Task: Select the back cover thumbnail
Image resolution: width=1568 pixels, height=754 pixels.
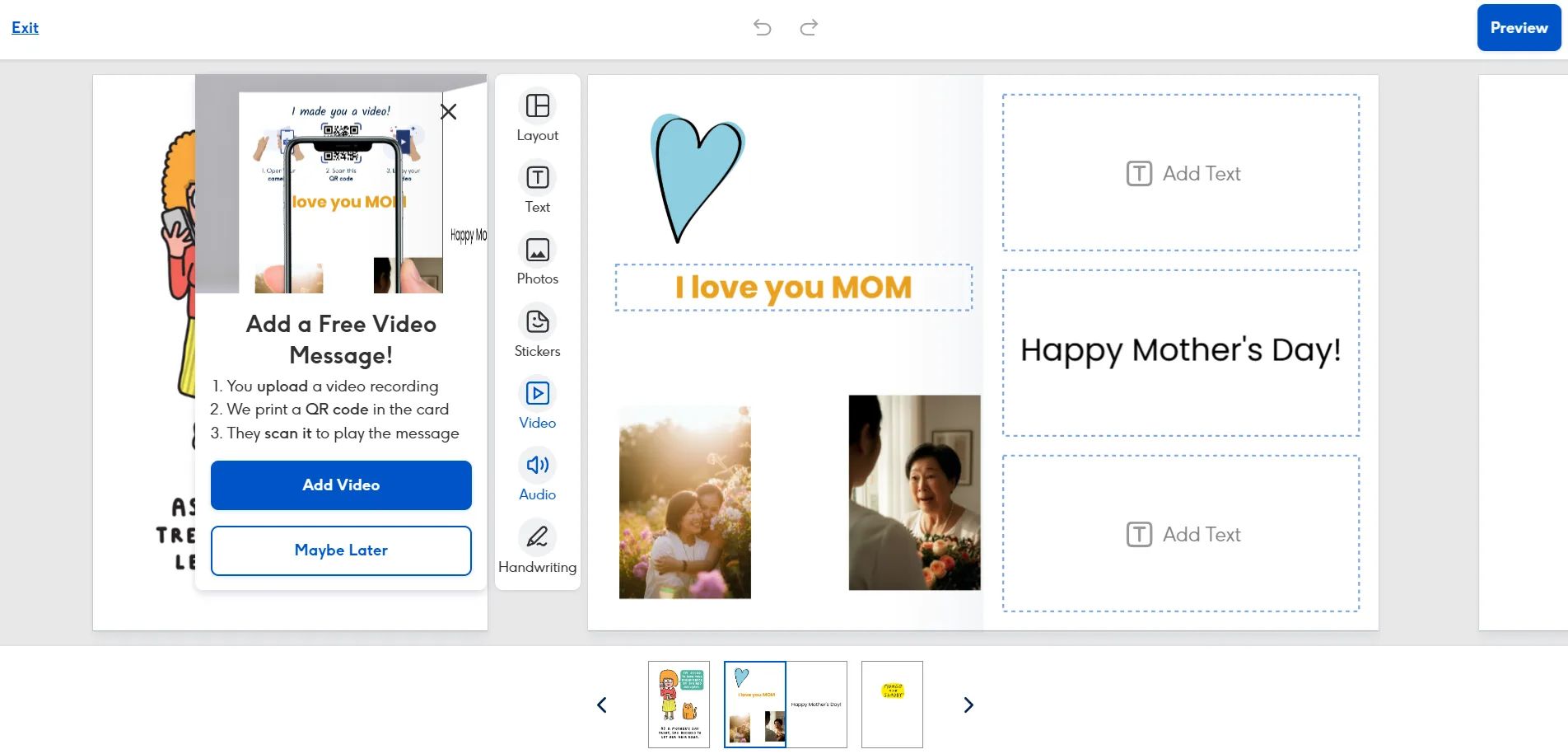Action: (x=892, y=705)
